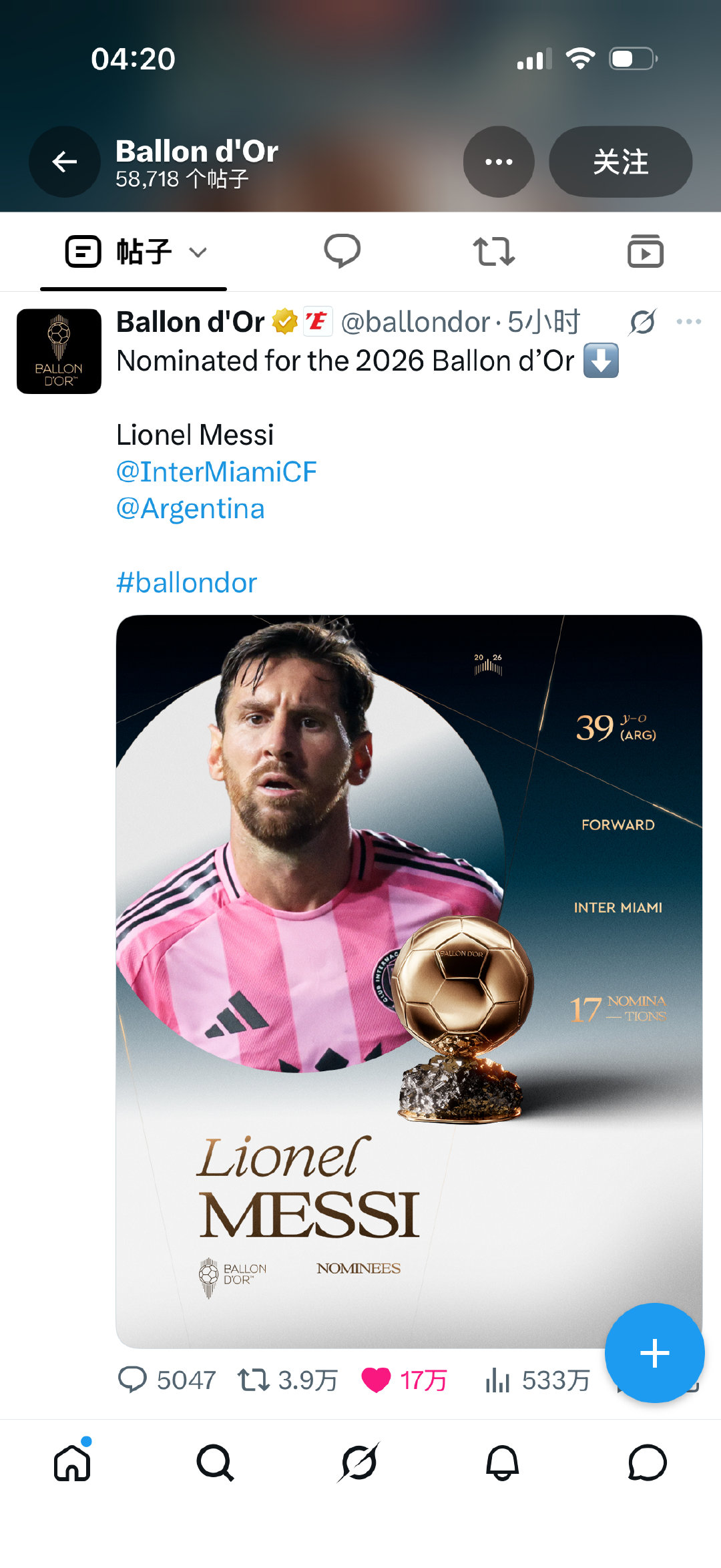
Task: Open the @InterMiamiCF mention link
Action: (x=216, y=472)
